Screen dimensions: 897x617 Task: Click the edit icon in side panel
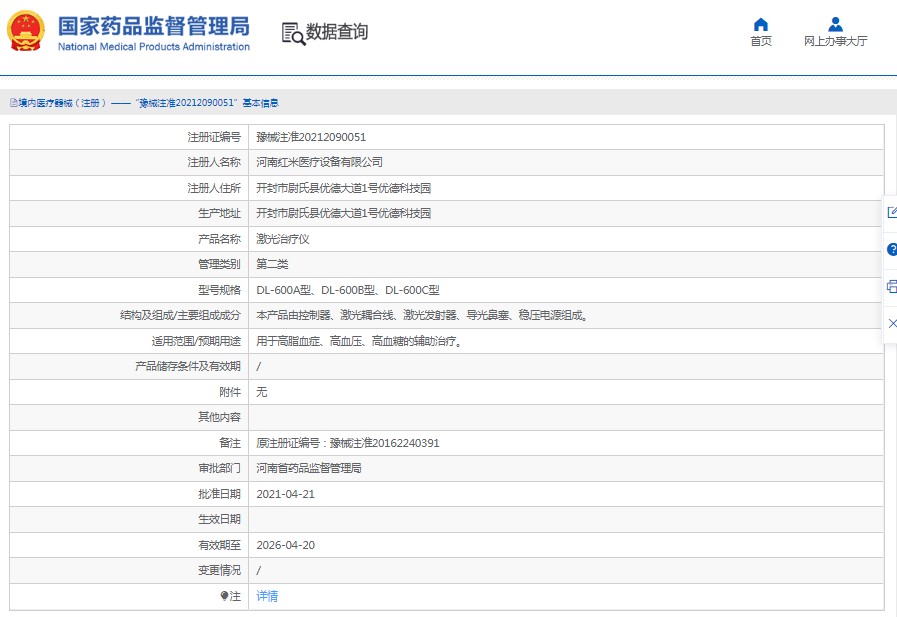tap(892, 213)
